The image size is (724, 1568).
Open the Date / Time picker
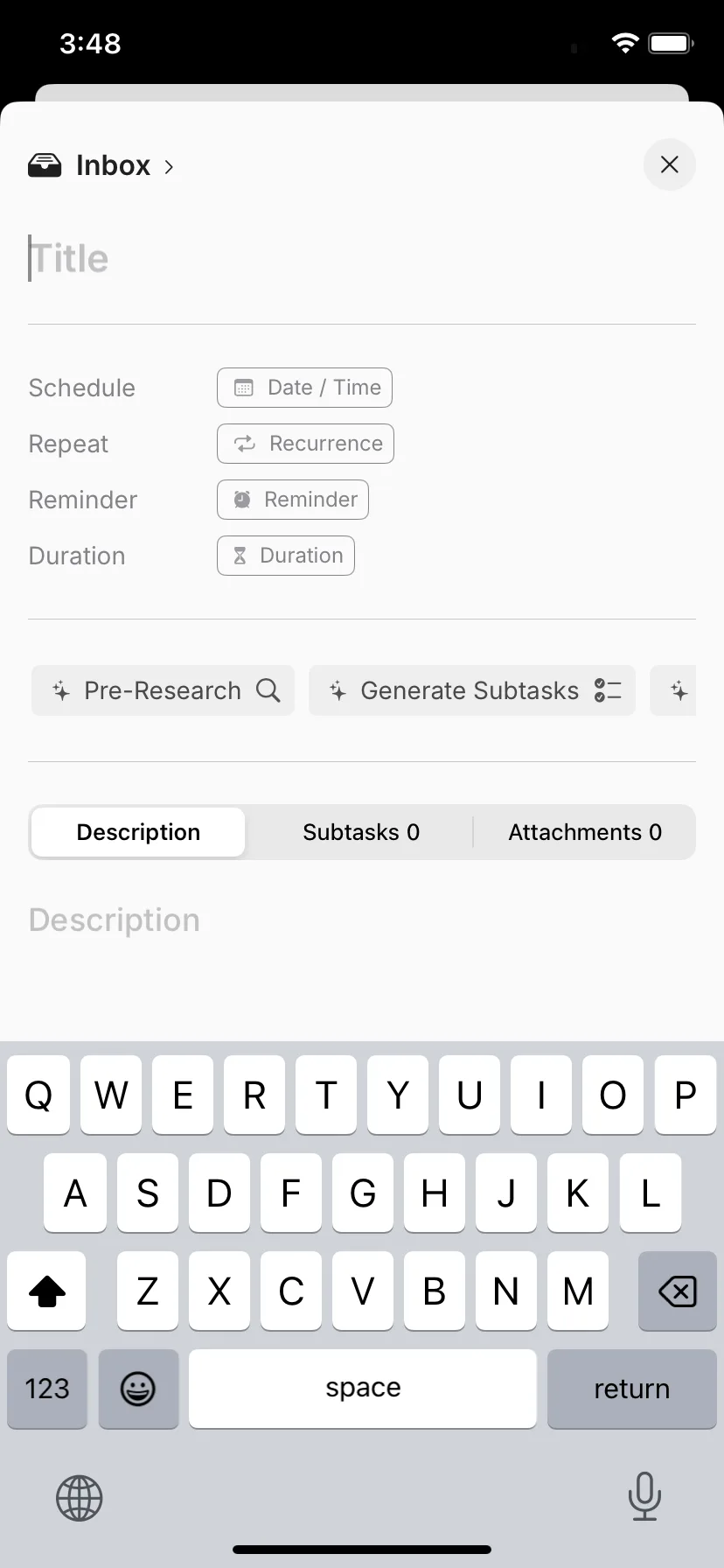tap(304, 388)
